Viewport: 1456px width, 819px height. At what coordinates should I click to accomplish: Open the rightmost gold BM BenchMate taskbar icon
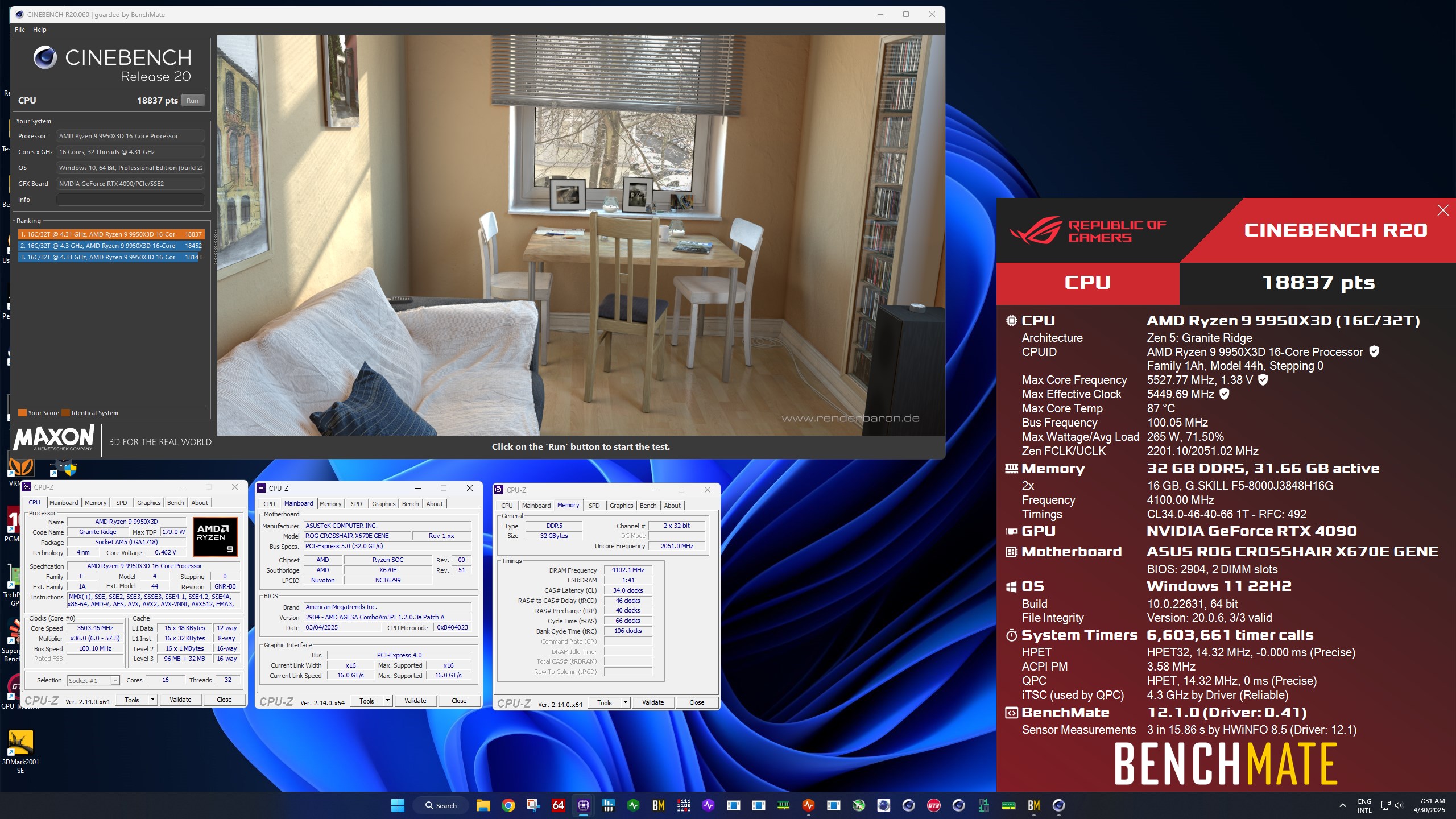[x=1033, y=805]
